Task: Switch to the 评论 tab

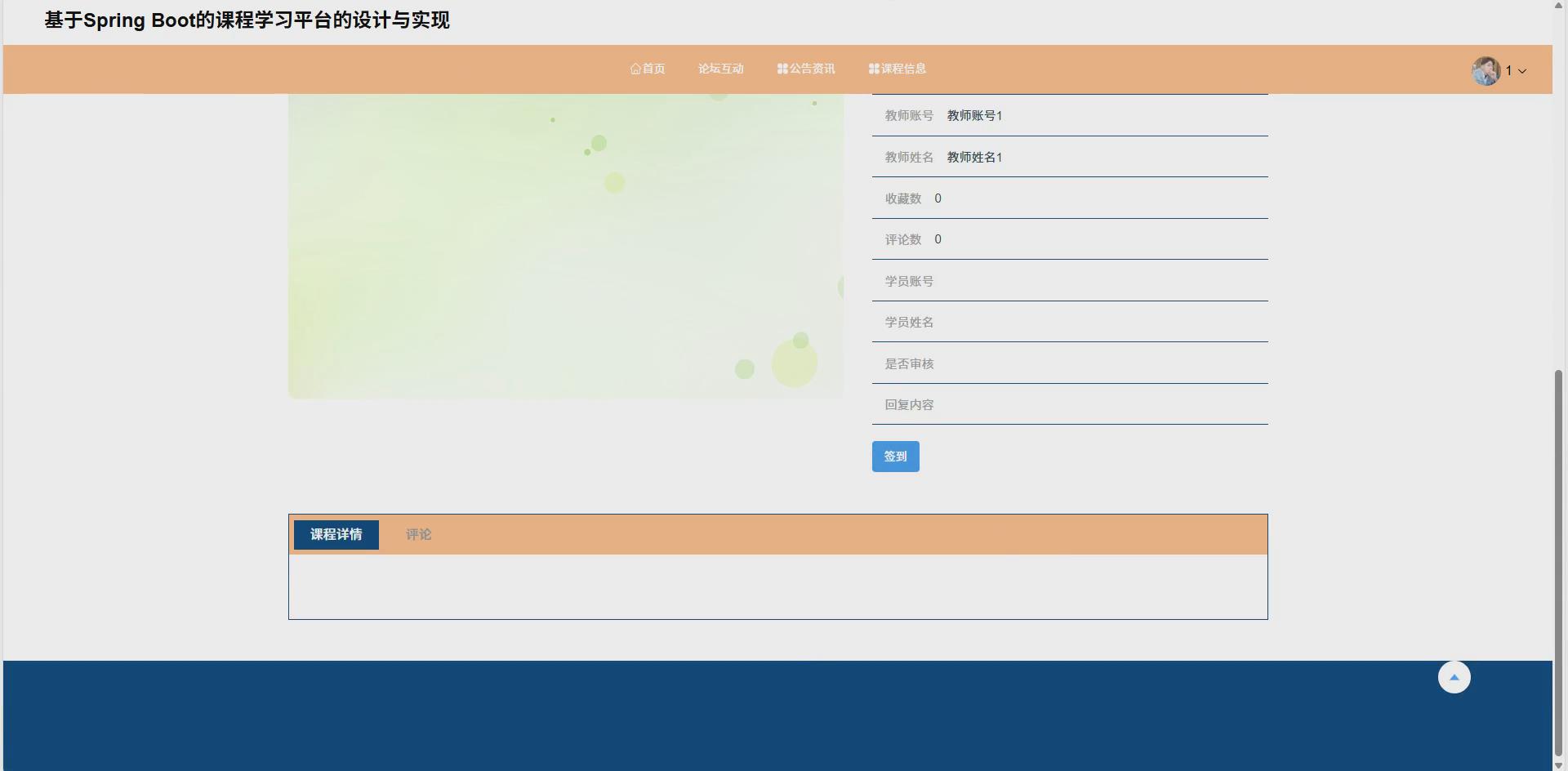Action: point(417,534)
